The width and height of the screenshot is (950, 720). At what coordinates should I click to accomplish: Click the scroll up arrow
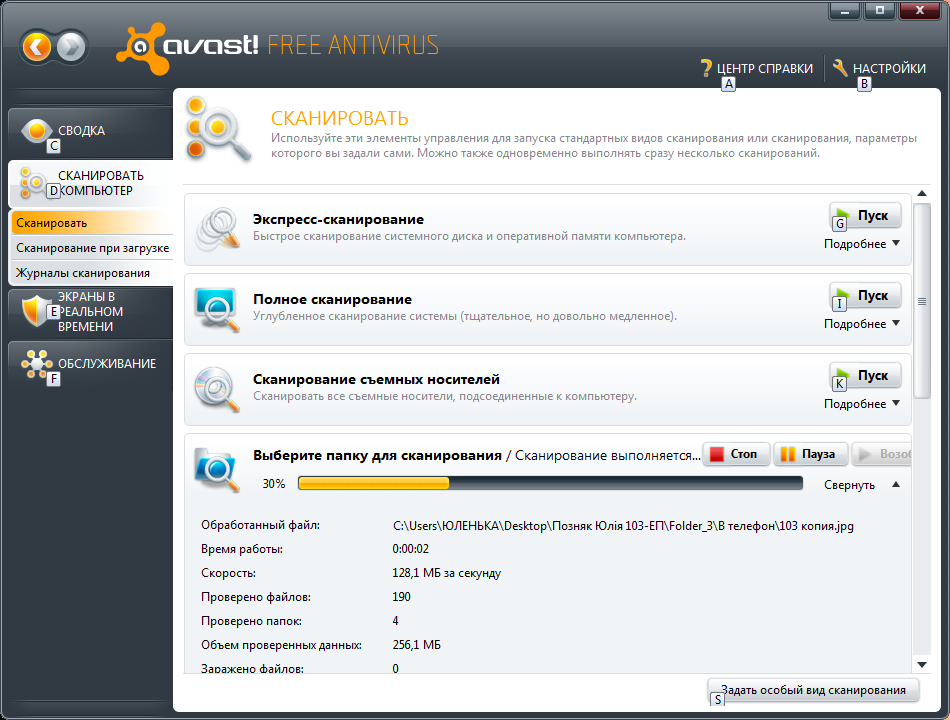tap(922, 193)
